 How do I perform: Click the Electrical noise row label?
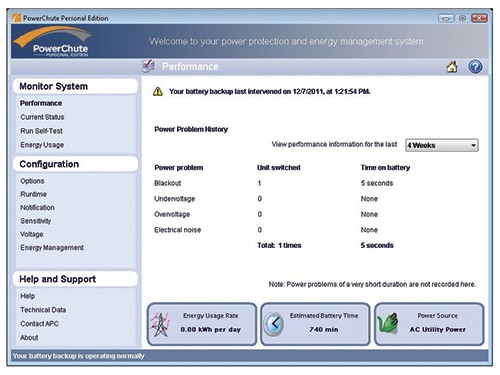[x=177, y=230]
